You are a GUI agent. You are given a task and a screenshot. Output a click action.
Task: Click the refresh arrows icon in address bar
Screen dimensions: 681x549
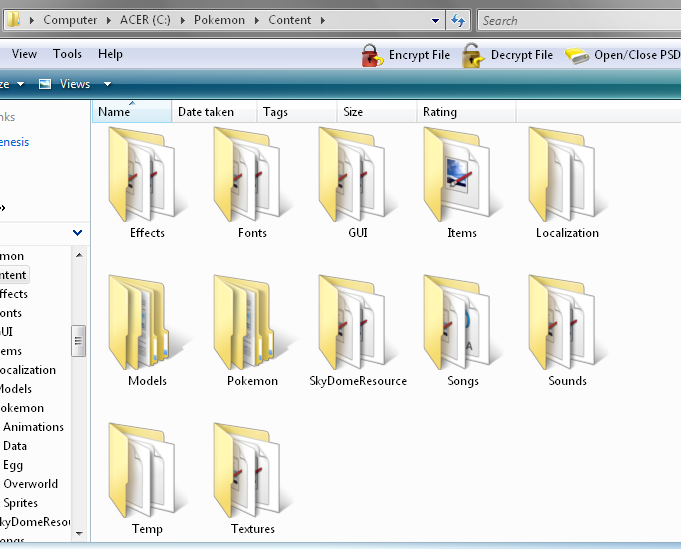pyautogui.click(x=458, y=20)
